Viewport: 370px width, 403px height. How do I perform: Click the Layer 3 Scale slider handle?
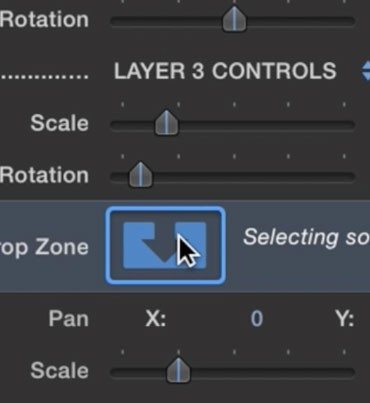[x=167, y=123]
